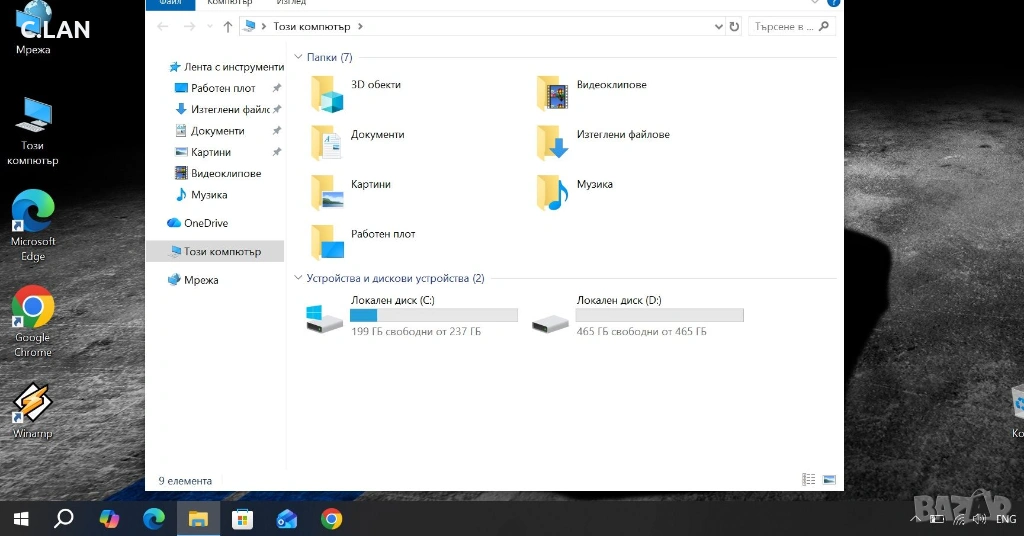Click the battery tray icon
The image size is (1024, 536).
(937, 520)
